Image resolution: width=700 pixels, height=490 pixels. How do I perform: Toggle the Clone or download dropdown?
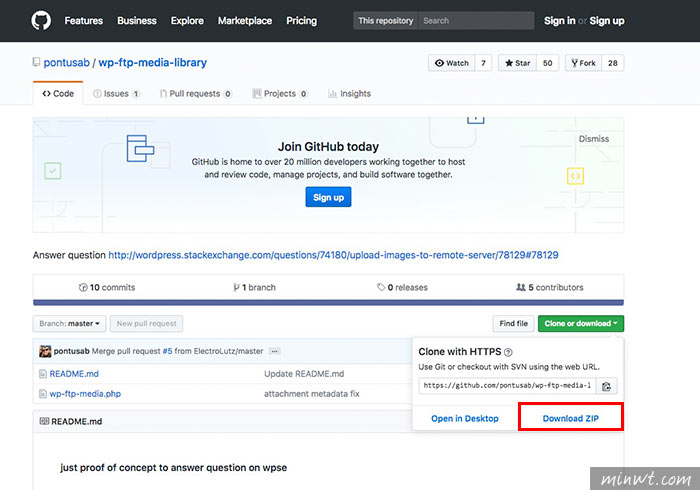pyautogui.click(x=581, y=324)
